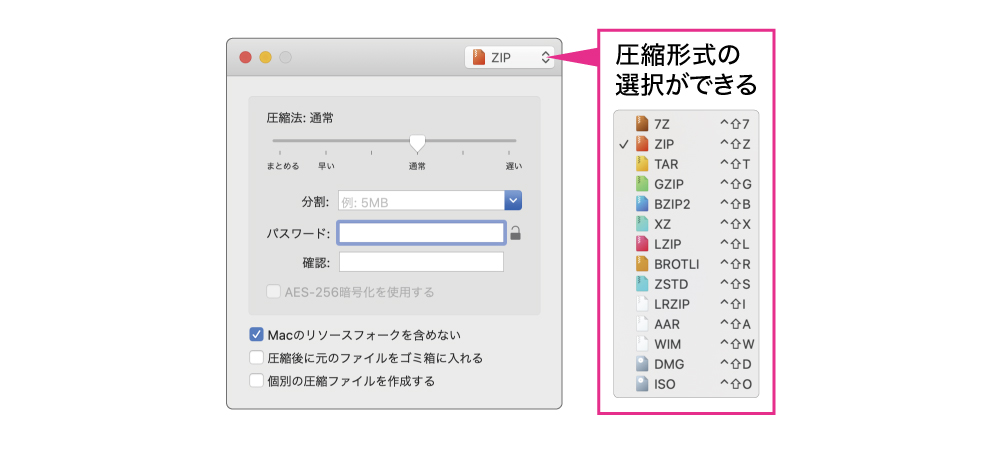Click the ZIP icon in the title bar popup
This screenshot has width=1000, height=455.
(478, 57)
